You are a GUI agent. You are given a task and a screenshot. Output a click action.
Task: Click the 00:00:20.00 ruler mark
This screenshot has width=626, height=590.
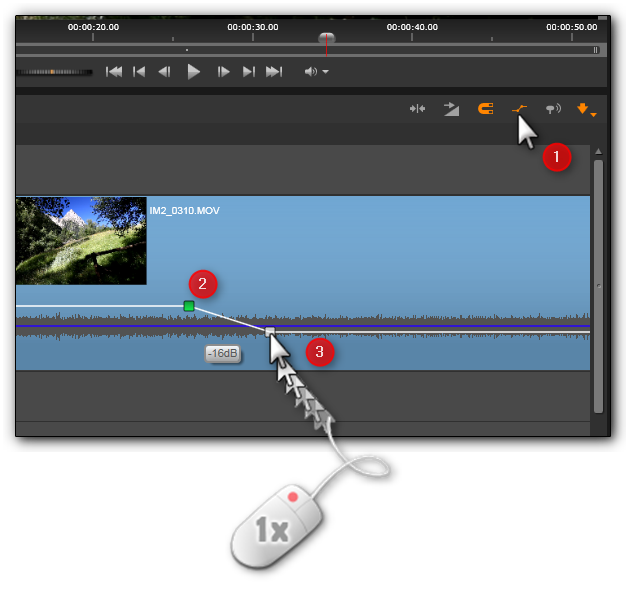pyautogui.click(x=93, y=27)
